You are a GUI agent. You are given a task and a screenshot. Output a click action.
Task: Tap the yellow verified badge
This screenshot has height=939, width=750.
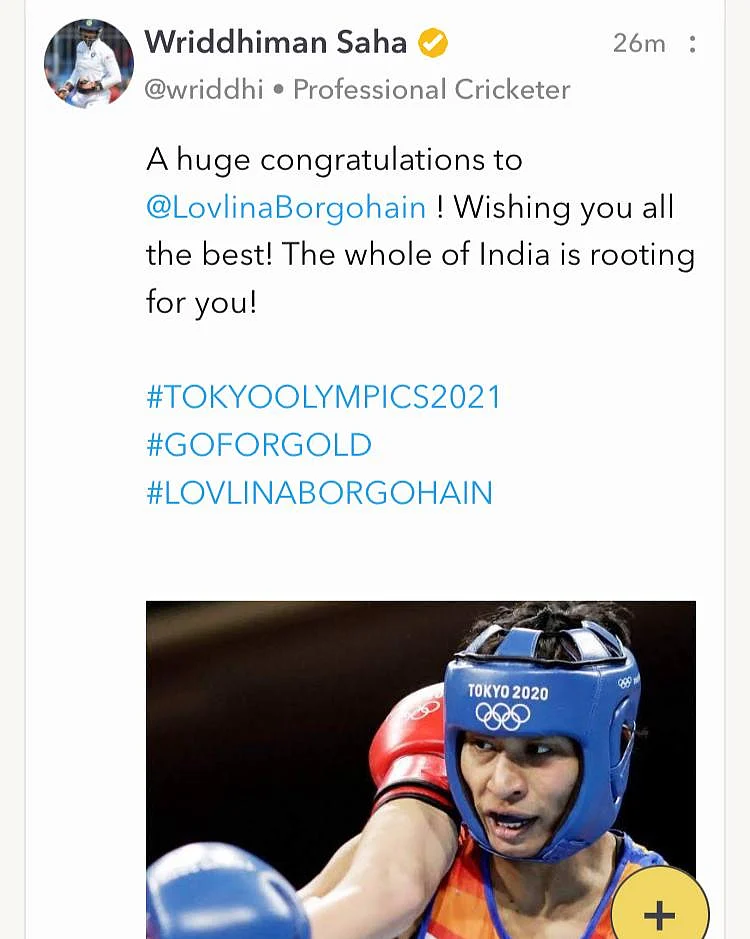tap(433, 43)
